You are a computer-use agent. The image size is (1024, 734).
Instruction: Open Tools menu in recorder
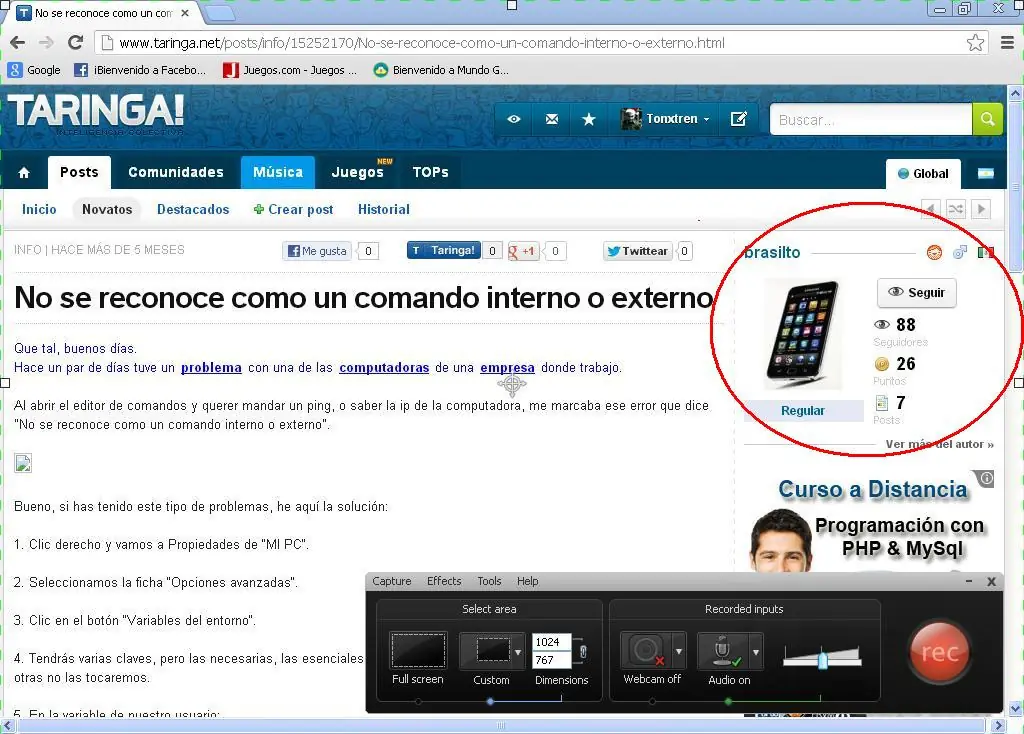489,581
